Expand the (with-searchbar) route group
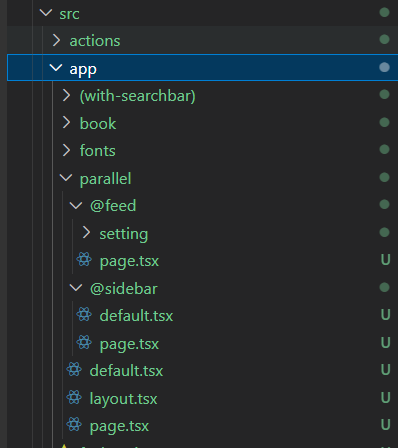This screenshot has height=448, width=398. (66, 95)
